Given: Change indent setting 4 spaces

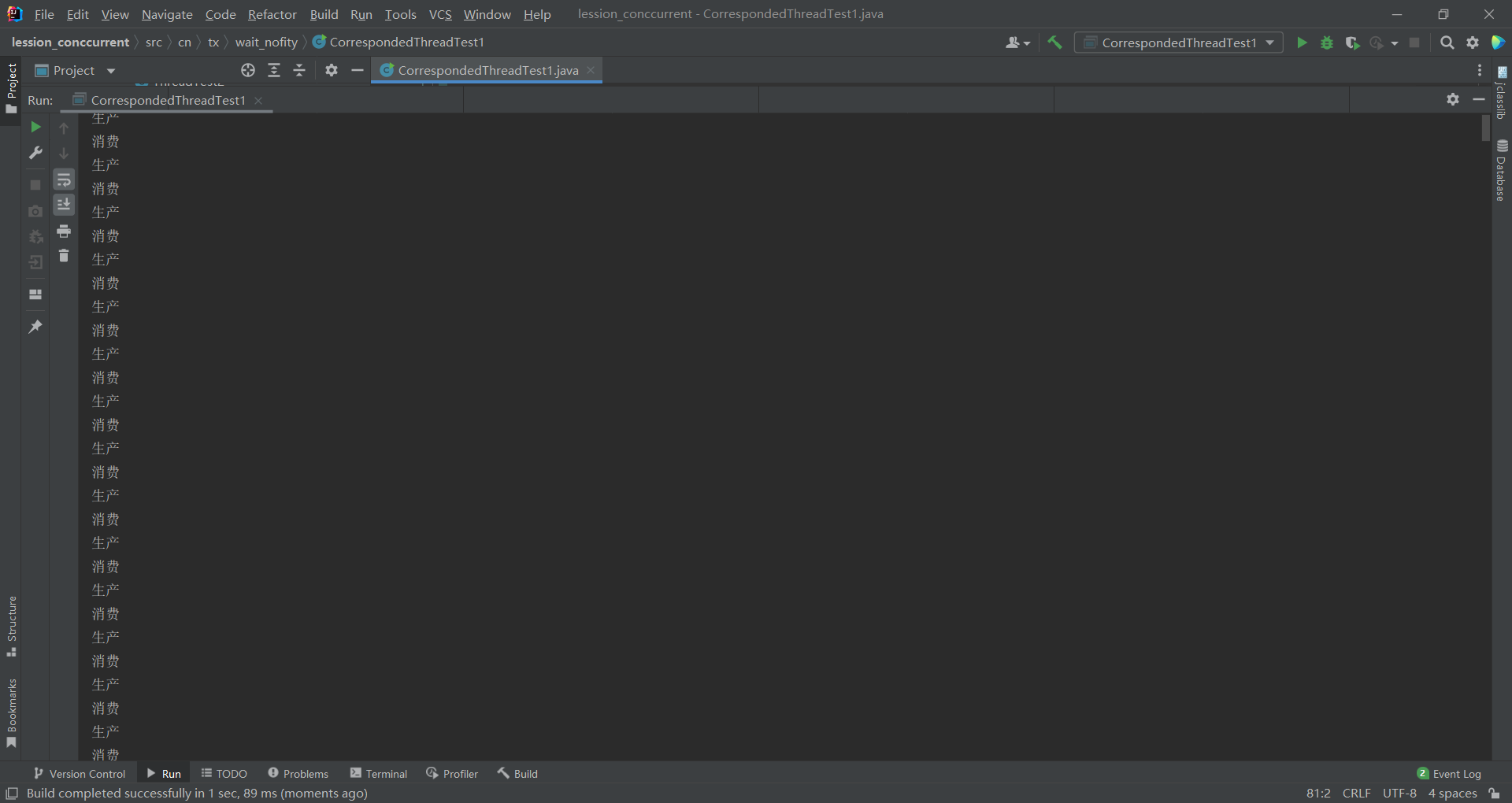Looking at the screenshot, I should 1452,794.
